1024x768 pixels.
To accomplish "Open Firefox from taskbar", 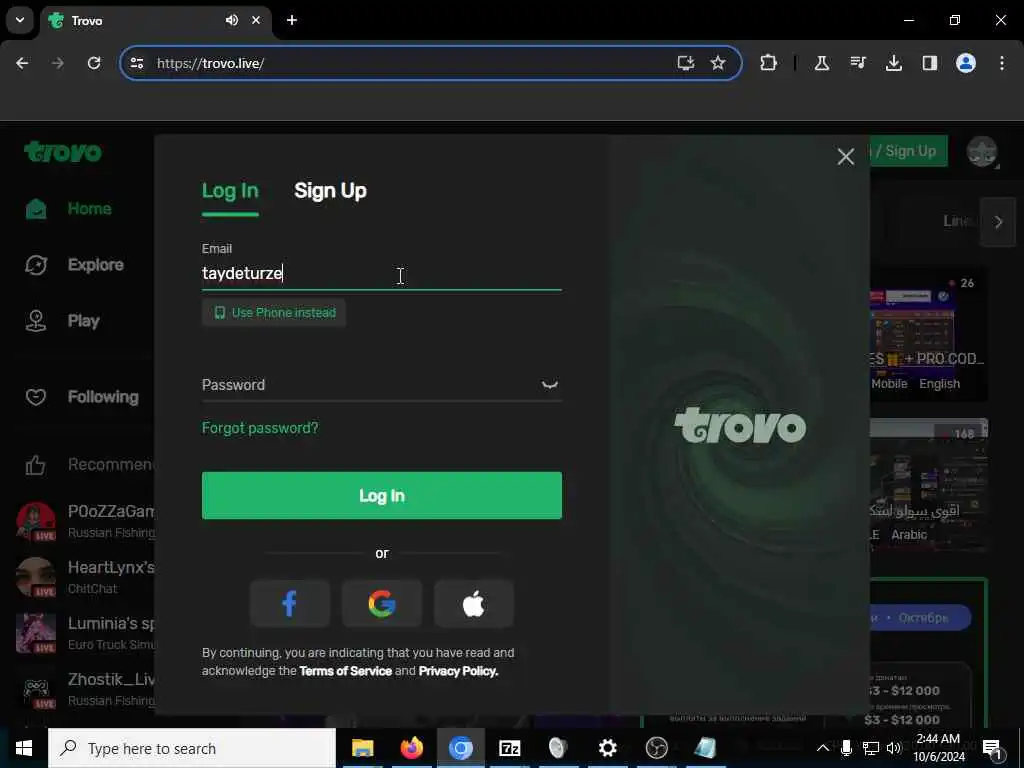I will [411, 748].
